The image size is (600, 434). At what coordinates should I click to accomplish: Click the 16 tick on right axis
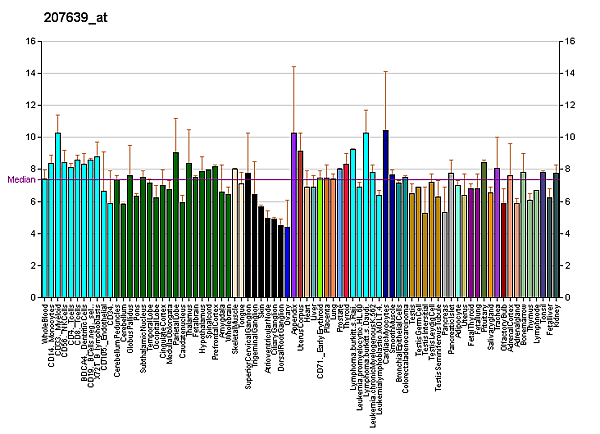pos(570,41)
